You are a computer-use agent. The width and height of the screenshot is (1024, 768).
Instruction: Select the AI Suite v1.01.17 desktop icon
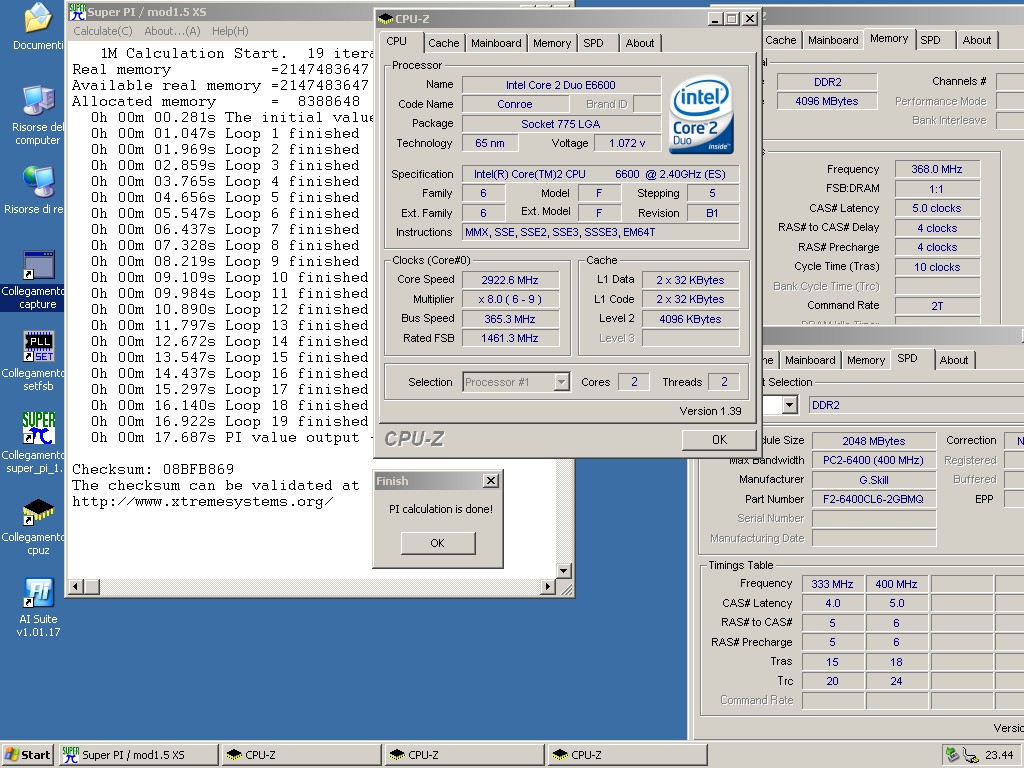[38, 593]
